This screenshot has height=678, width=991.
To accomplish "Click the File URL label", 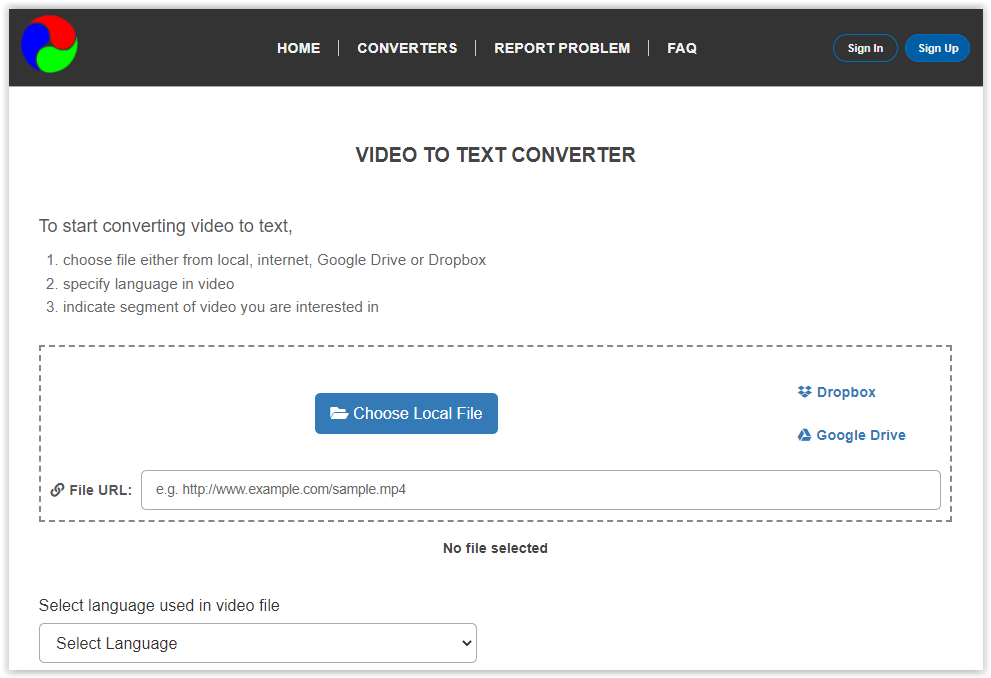I will tap(100, 490).
